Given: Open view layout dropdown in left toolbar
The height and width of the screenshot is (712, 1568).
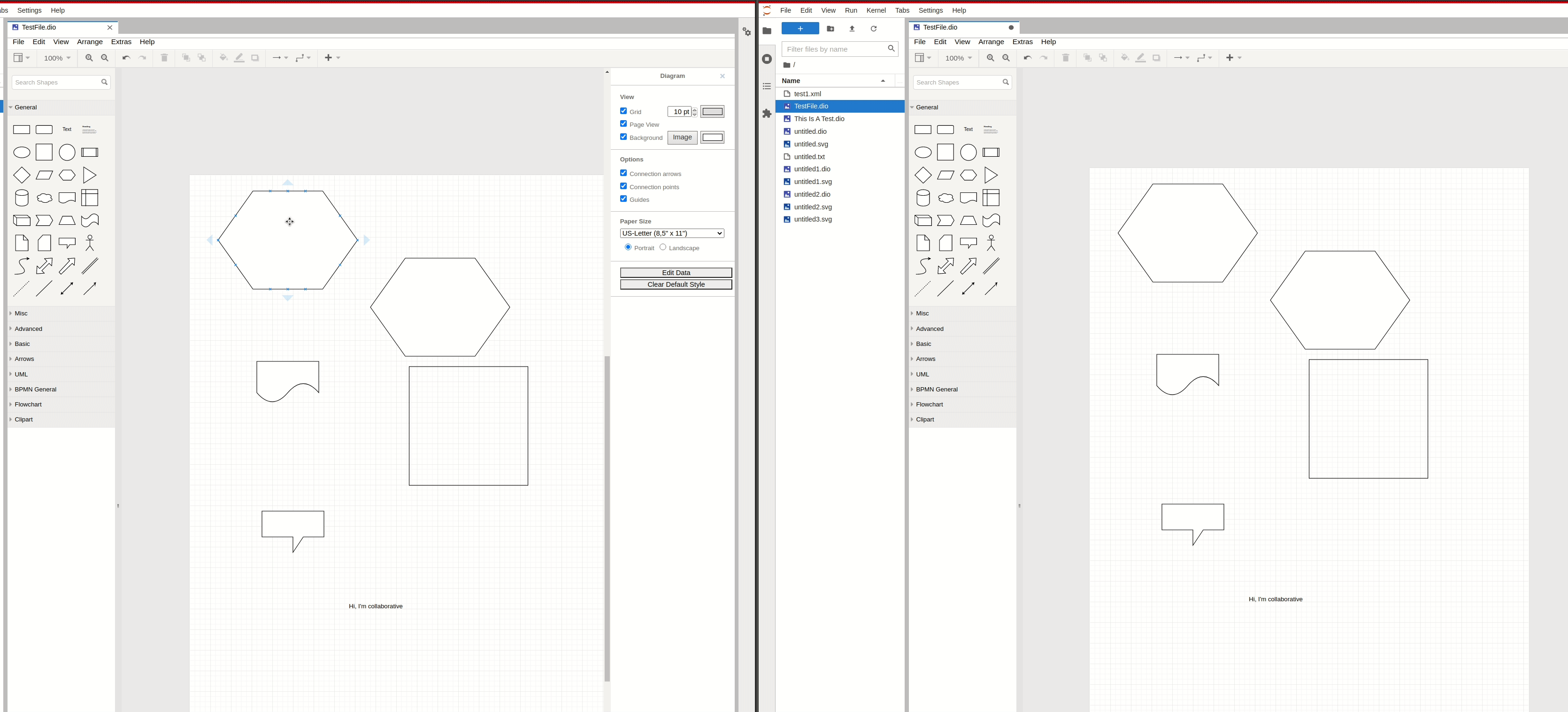Looking at the screenshot, I should 22,58.
